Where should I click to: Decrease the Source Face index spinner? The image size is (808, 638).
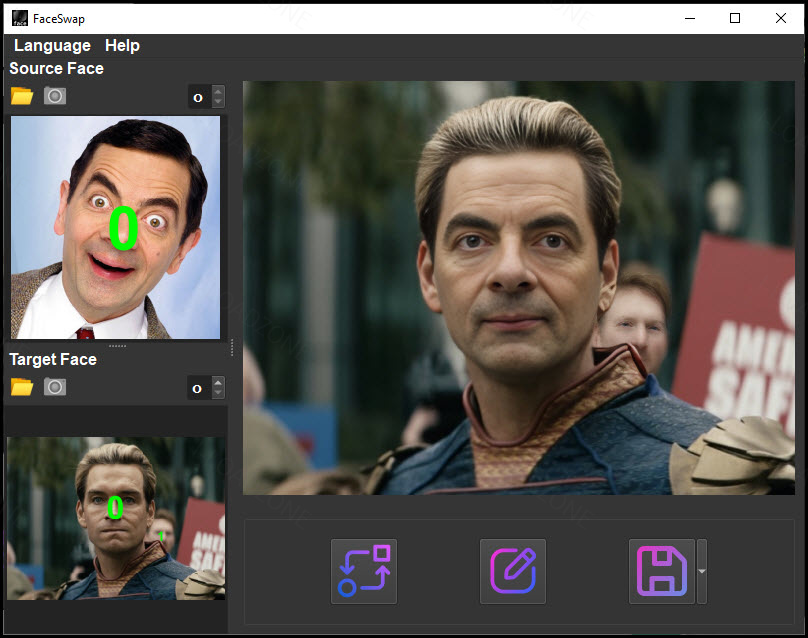(x=218, y=102)
